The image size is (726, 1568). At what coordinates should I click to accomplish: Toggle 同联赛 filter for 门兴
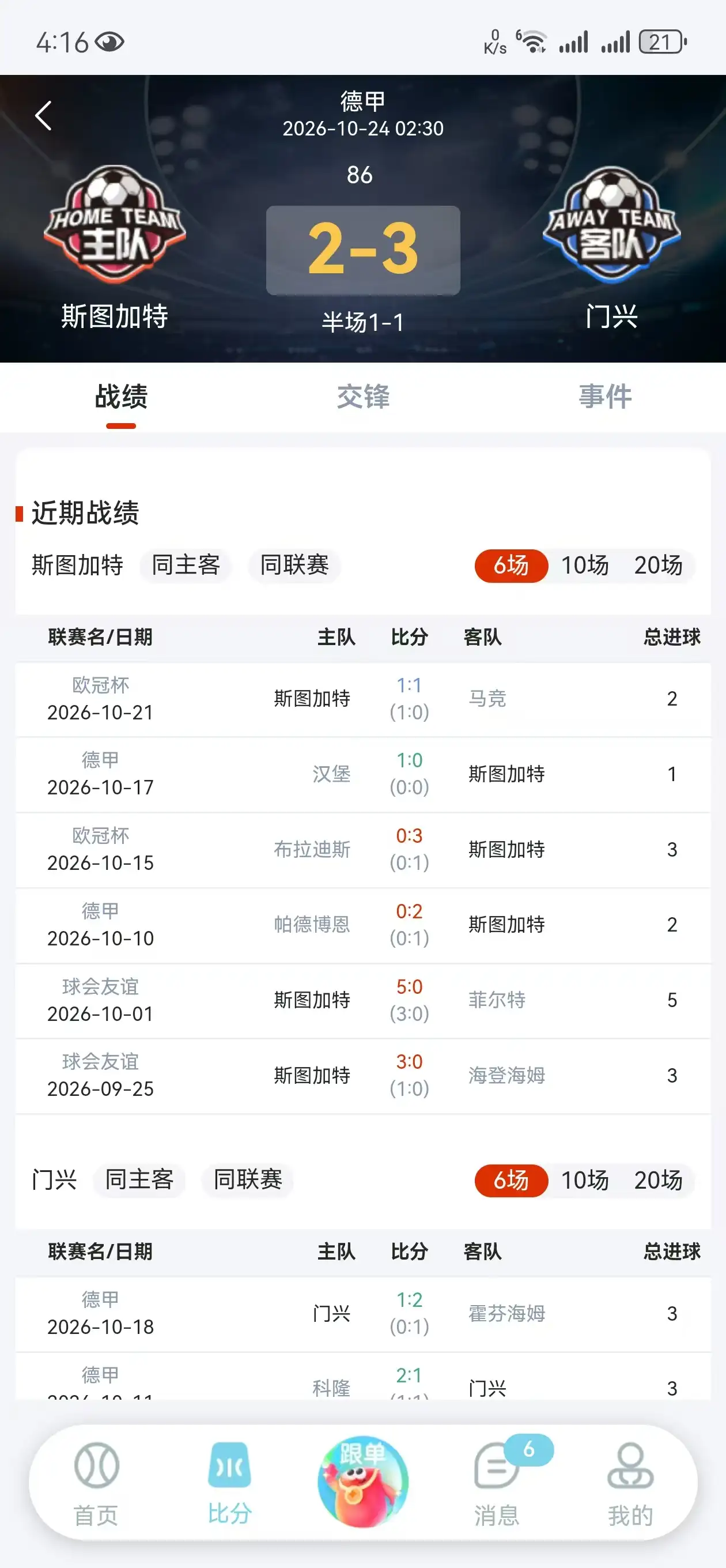(x=248, y=1180)
